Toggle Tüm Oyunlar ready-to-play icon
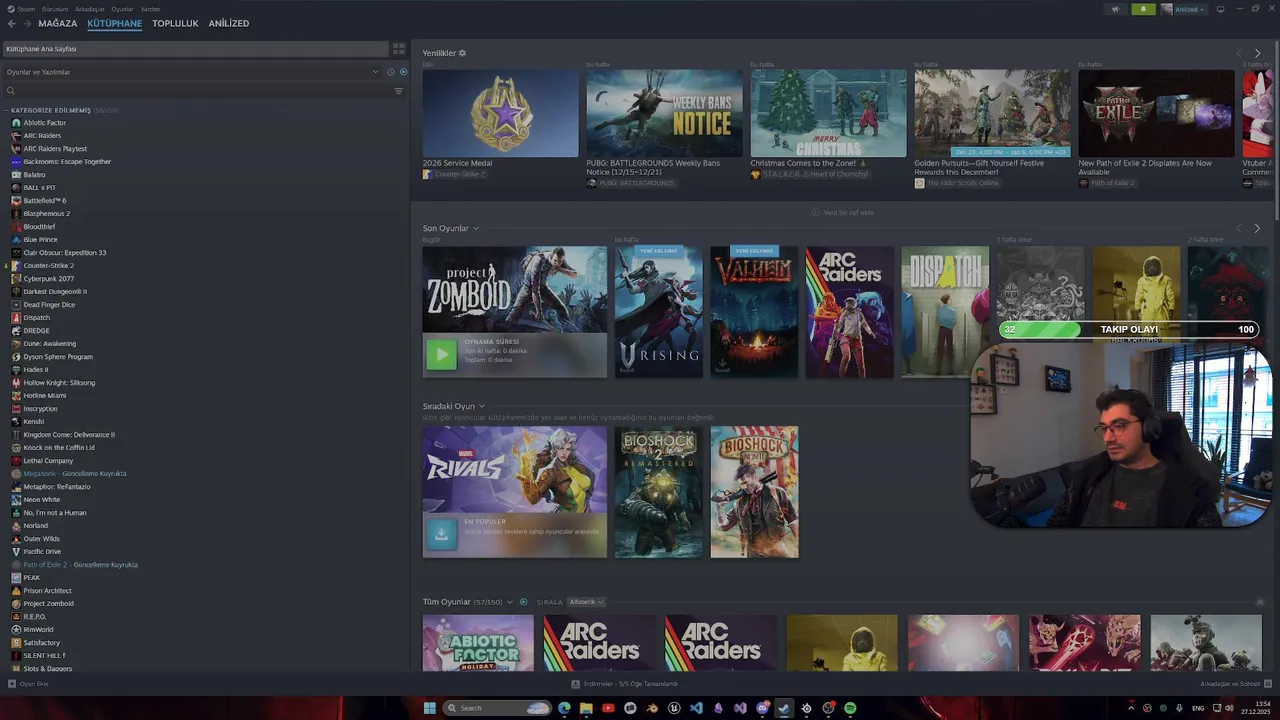The width and height of the screenshot is (1280, 720). [x=523, y=602]
